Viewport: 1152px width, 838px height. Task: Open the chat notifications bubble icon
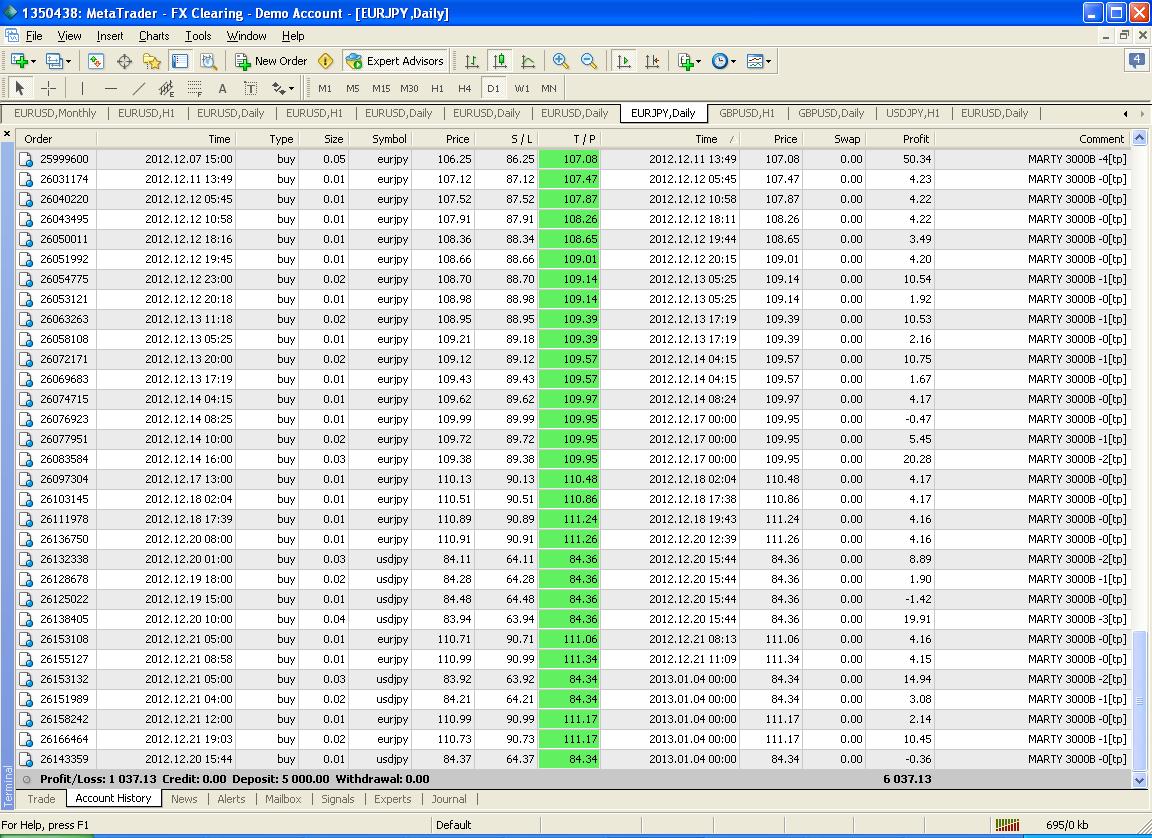click(1137, 61)
